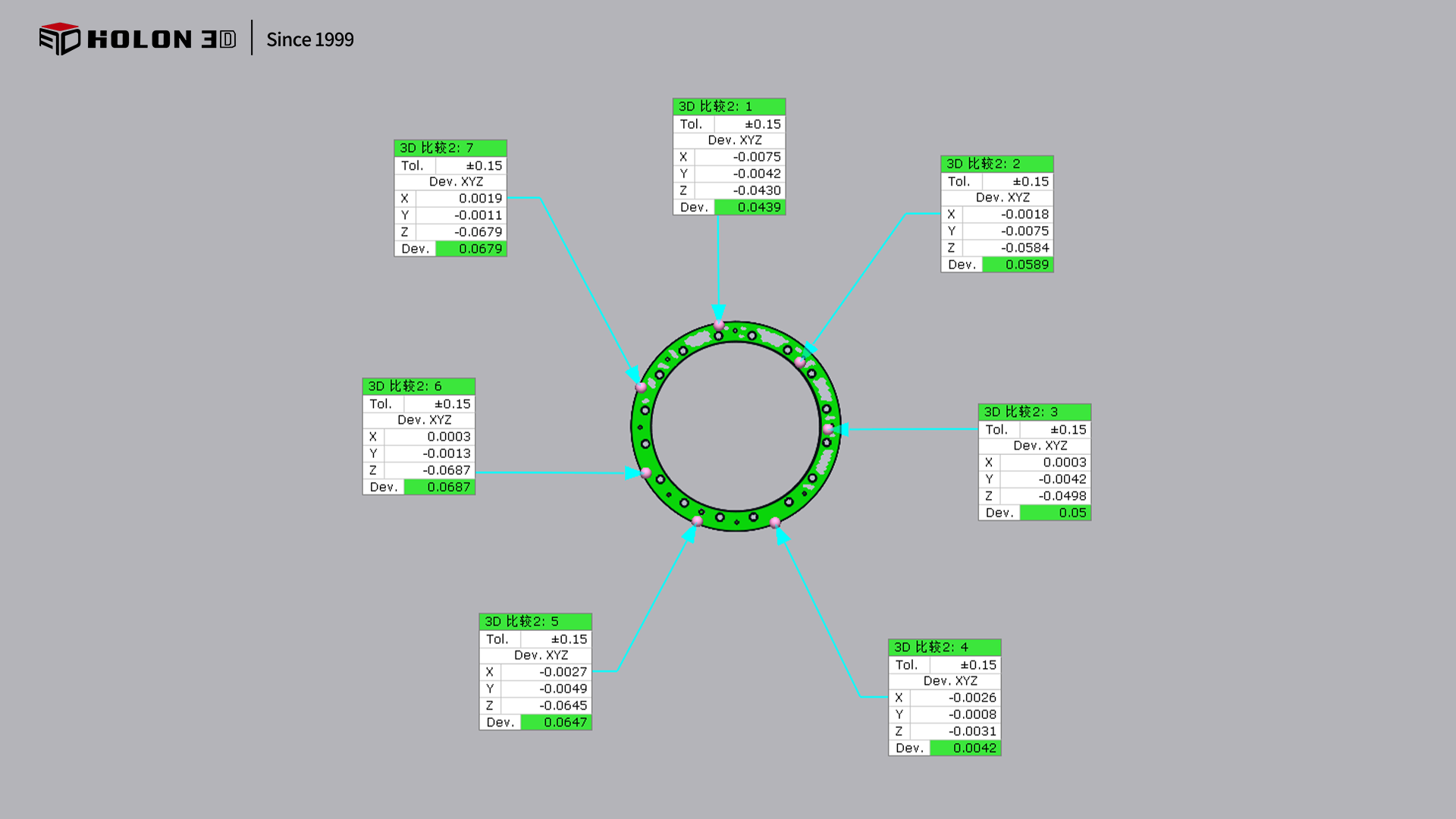Click the green Dev. value 0.0439 cell
Viewport: 1456px width, 819px height.
tap(750, 207)
